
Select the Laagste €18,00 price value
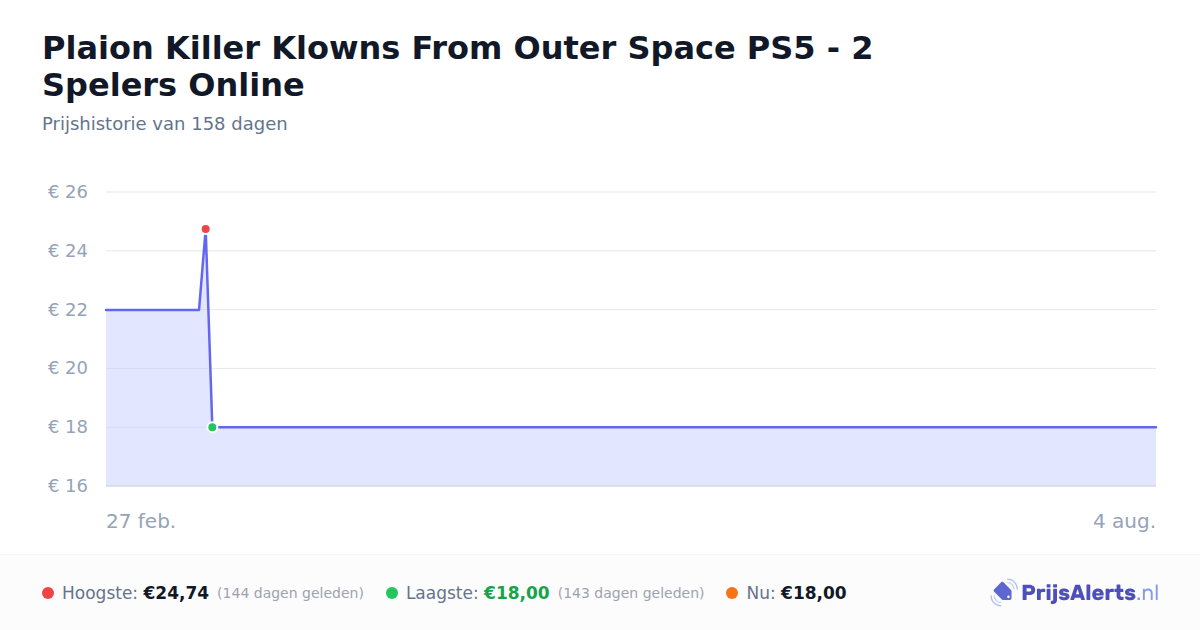tap(517, 593)
